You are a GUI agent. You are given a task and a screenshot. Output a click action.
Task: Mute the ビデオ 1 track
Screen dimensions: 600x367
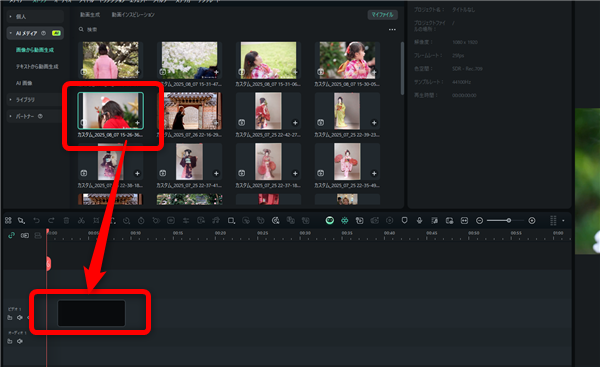click(x=20, y=318)
